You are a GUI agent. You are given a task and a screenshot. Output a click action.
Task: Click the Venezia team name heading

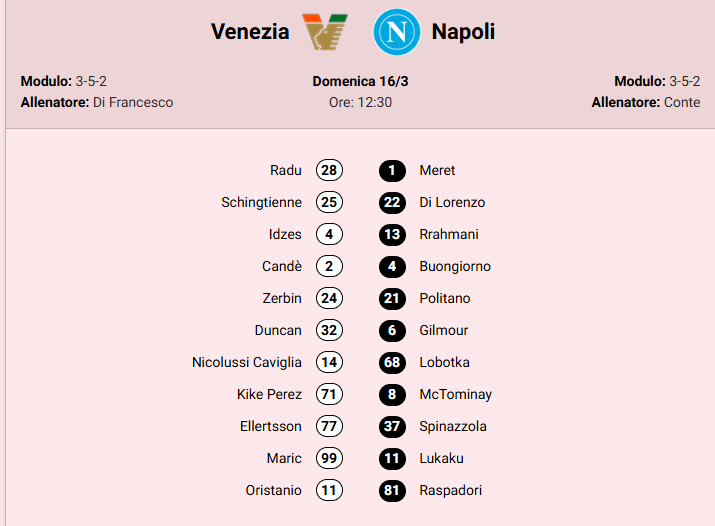click(x=250, y=32)
